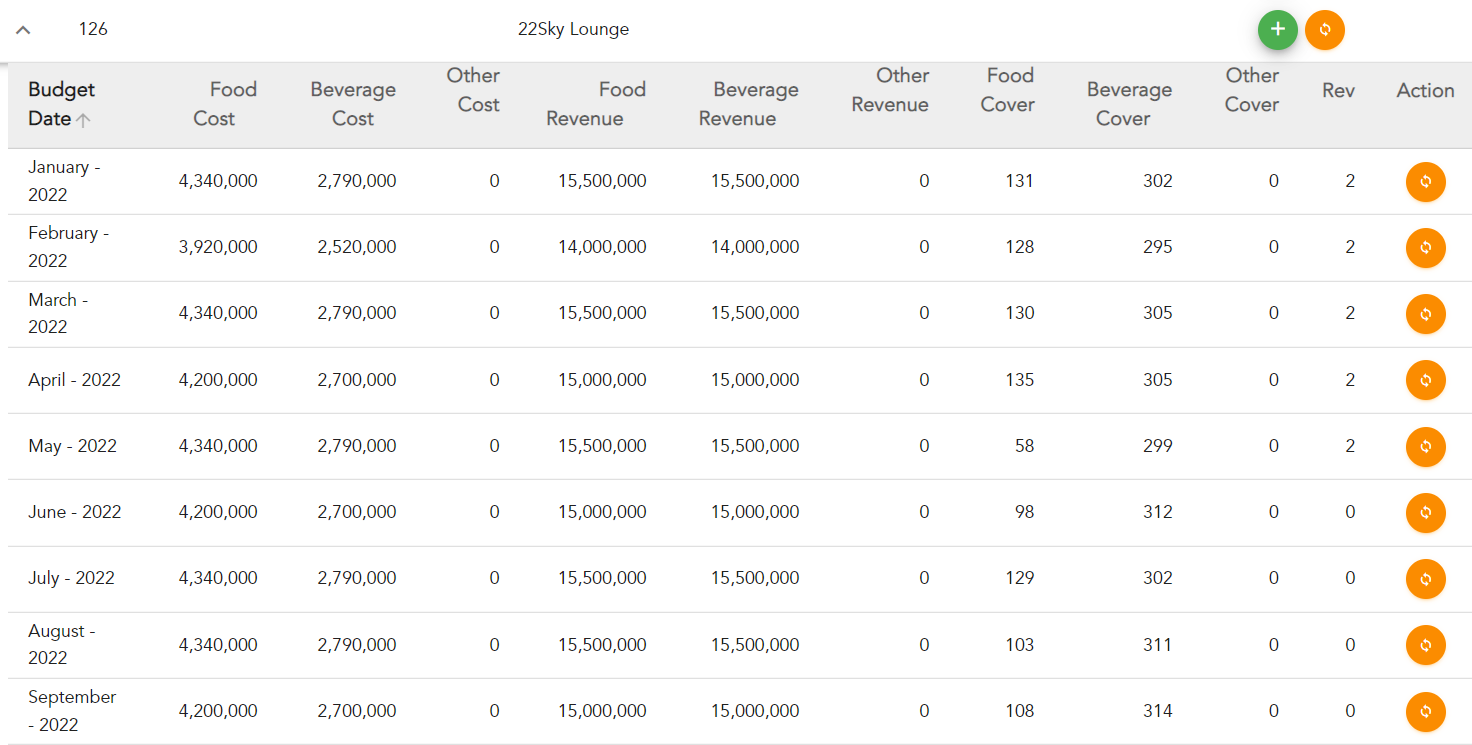Click the refresh icon for January - 2022
This screenshot has height=745, width=1472.
[1425, 182]
